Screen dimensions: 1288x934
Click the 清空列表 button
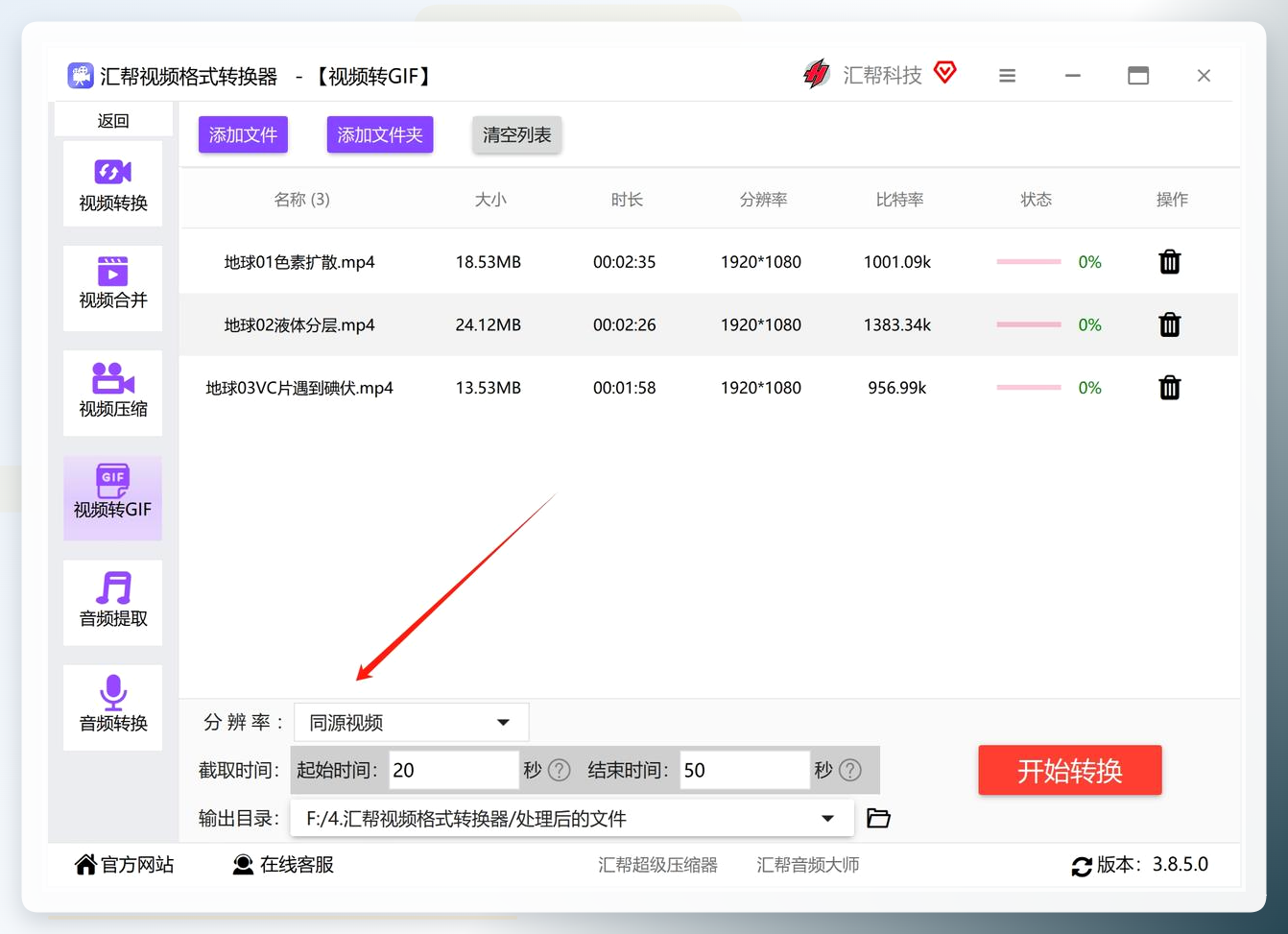(x=517, y=134)
